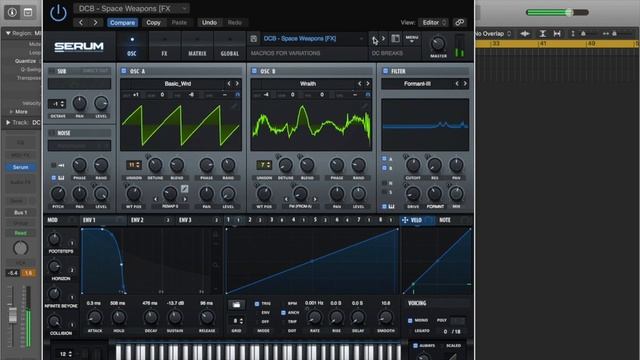Image resolution: width=640 pixels, height=360 pixels.
Task: Select next filter type arrow
Action: point(465,84)
